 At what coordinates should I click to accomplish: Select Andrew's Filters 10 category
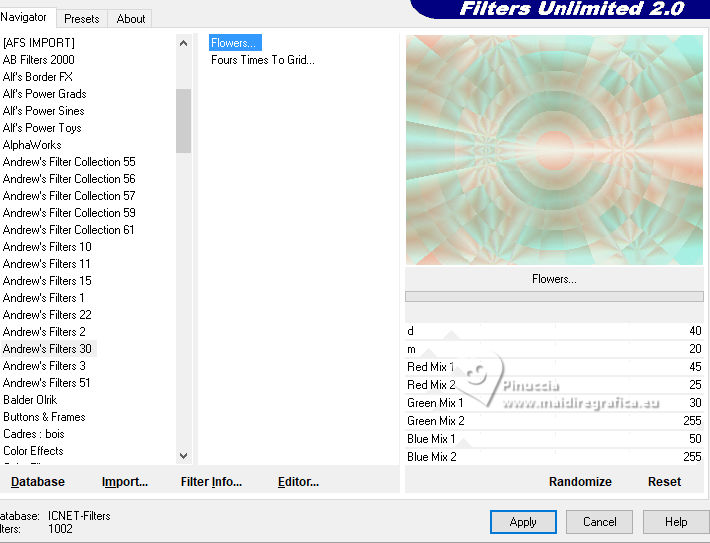click(x=47, y=247)
